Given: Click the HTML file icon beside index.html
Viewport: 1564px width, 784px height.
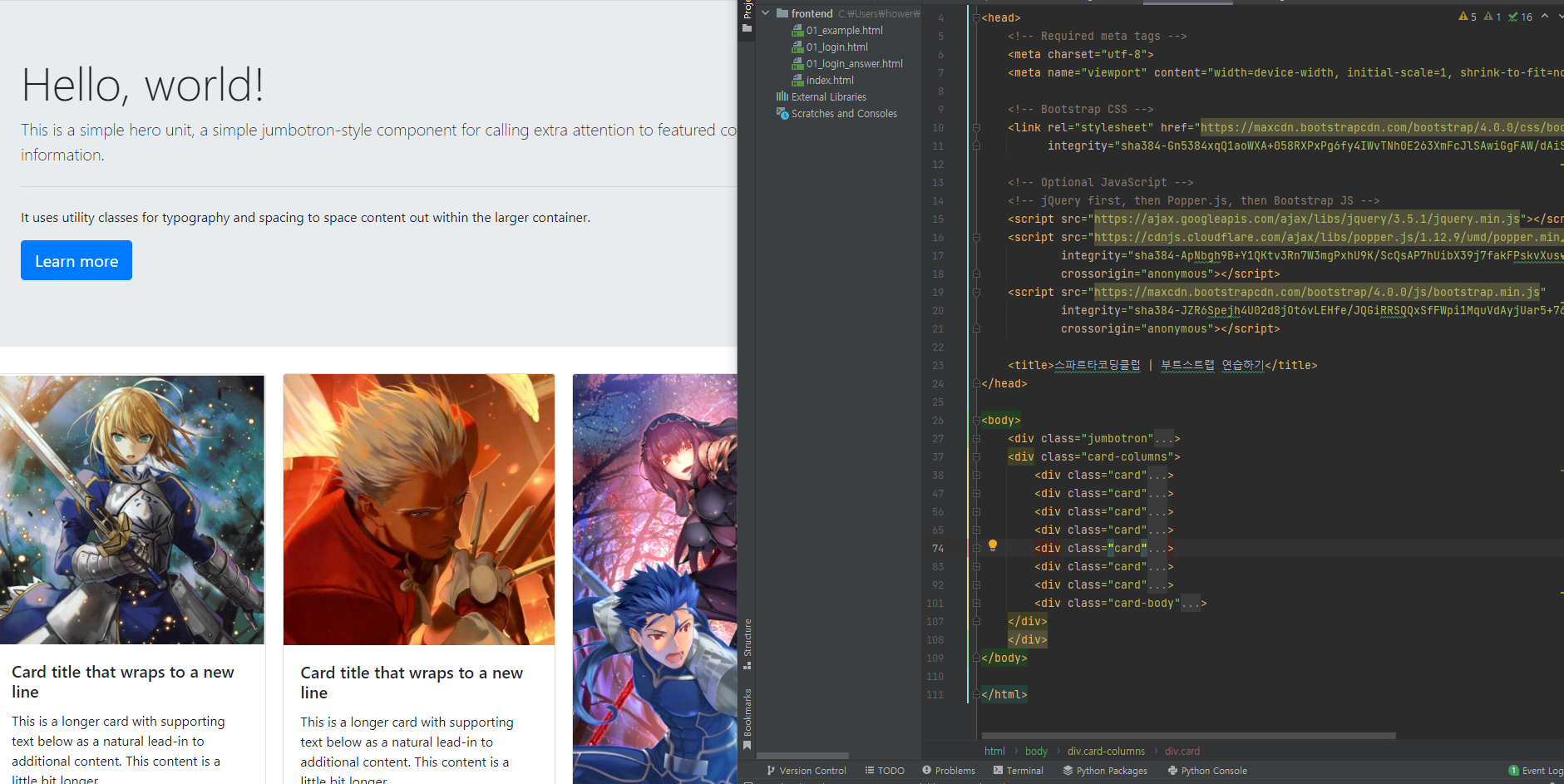Looking at the screenshot, I should click(797, 80).
